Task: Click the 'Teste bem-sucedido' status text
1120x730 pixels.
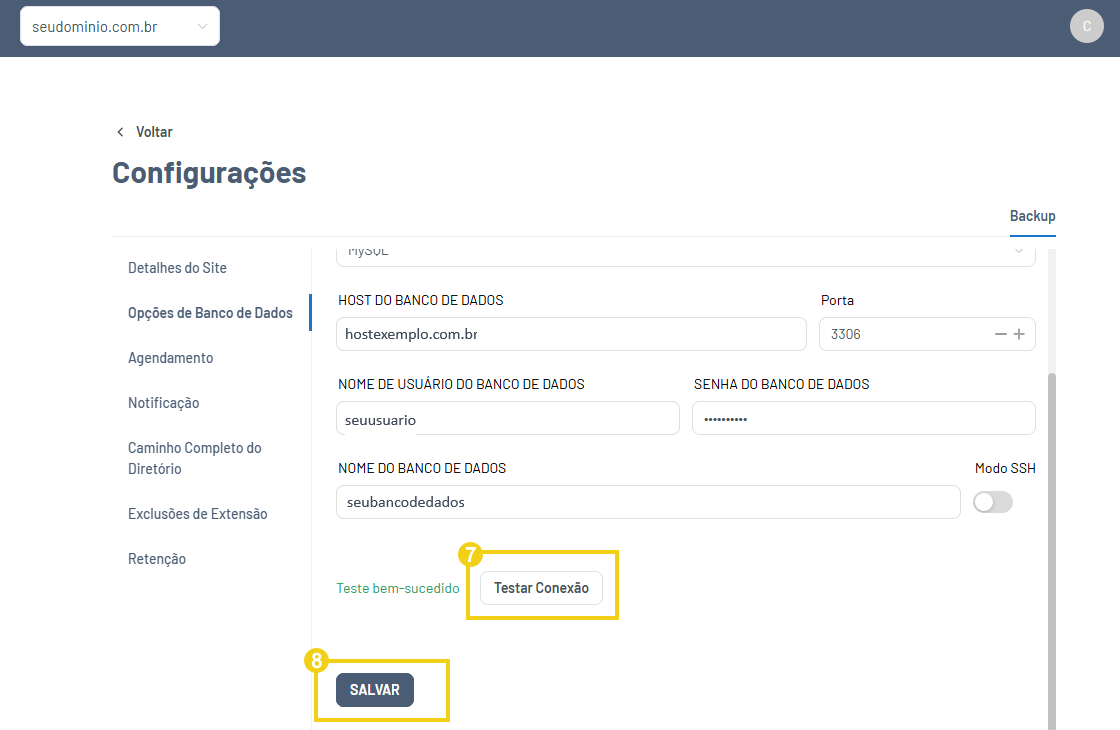Action: pos(398,589)
